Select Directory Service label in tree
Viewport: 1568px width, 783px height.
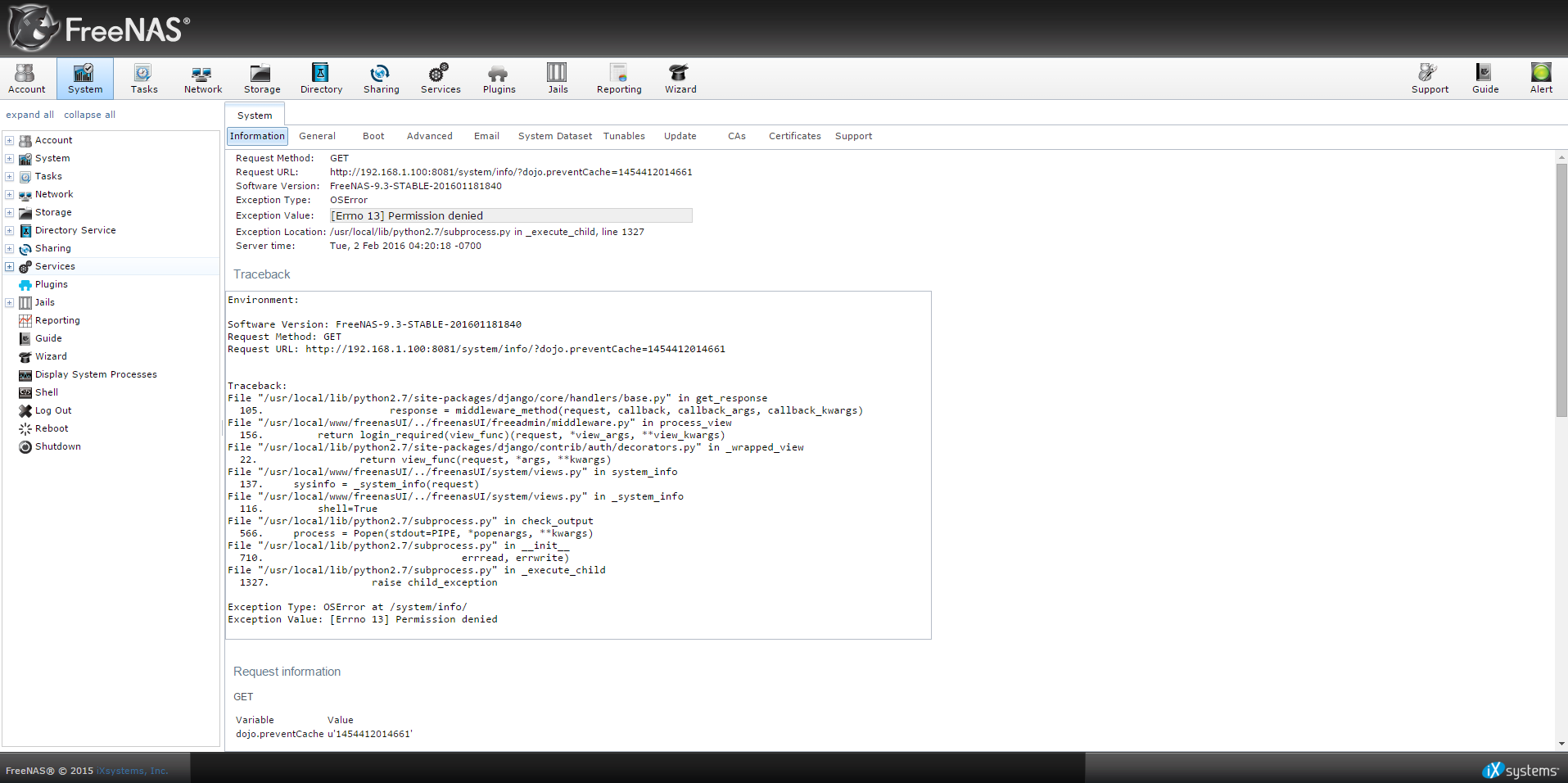[75, 230]
